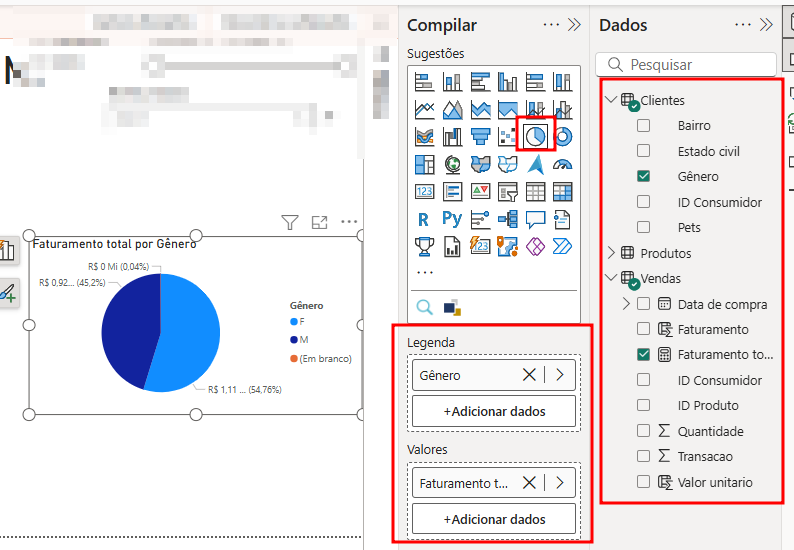Open the format visual squares icon

pos(452,307)
